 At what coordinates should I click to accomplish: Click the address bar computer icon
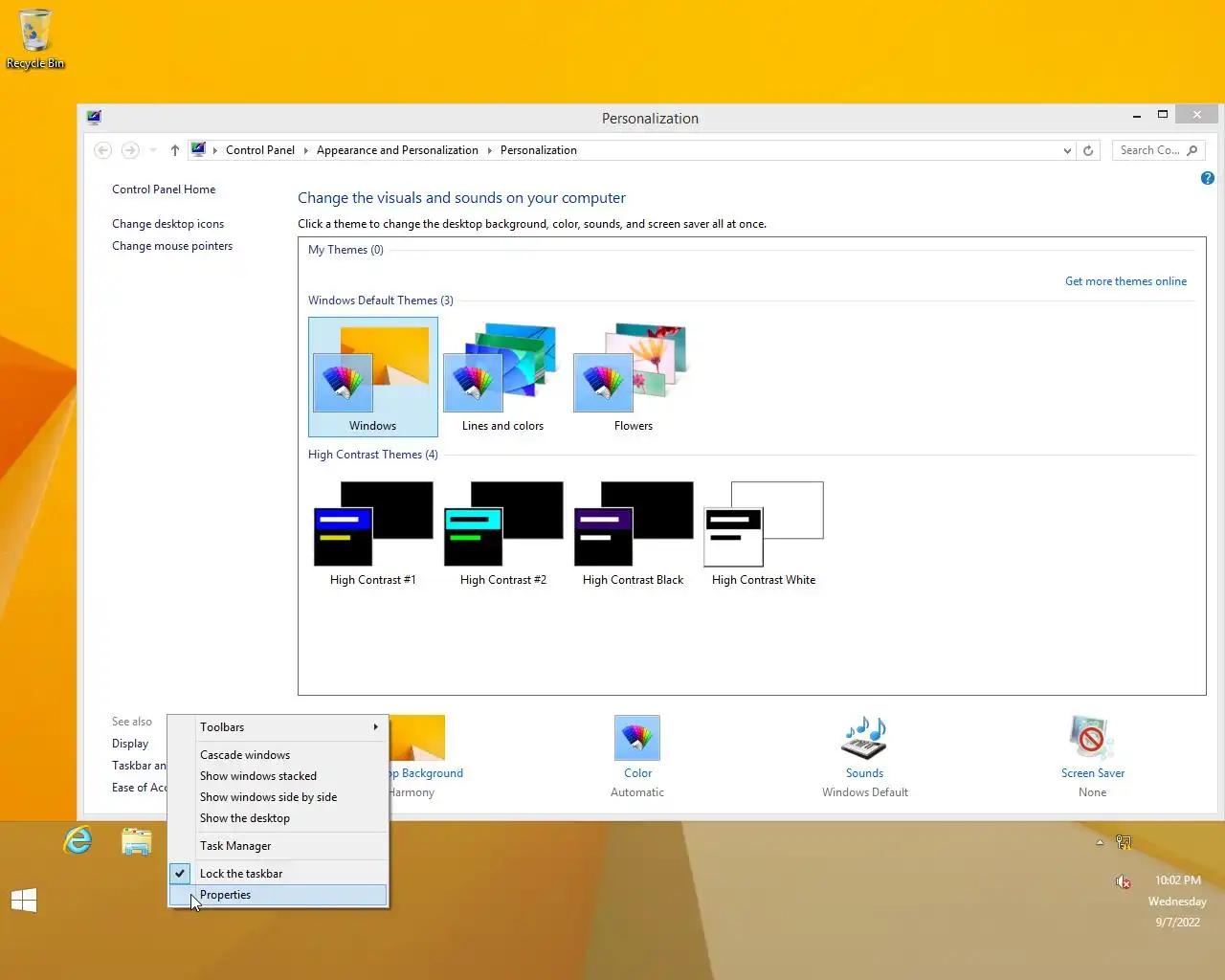(x=198, y=149)
